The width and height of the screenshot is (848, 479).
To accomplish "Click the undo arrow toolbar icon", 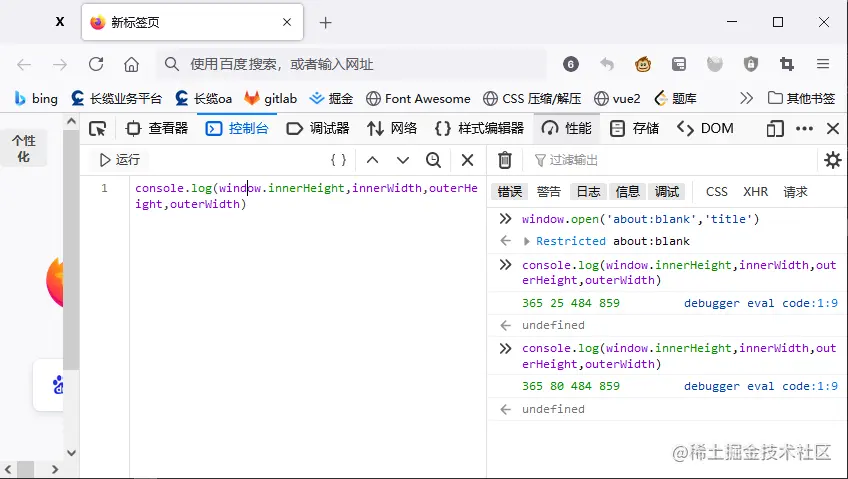I will 607,64.
